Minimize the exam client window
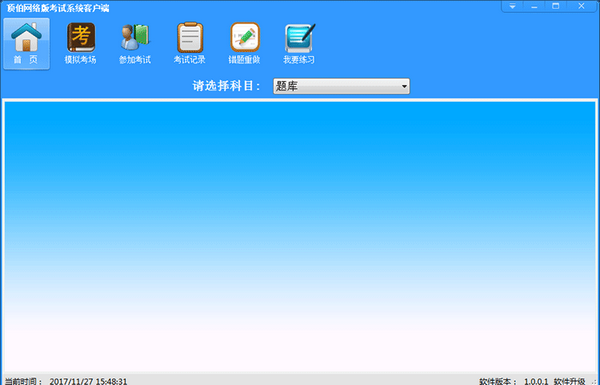 [534, 6]
